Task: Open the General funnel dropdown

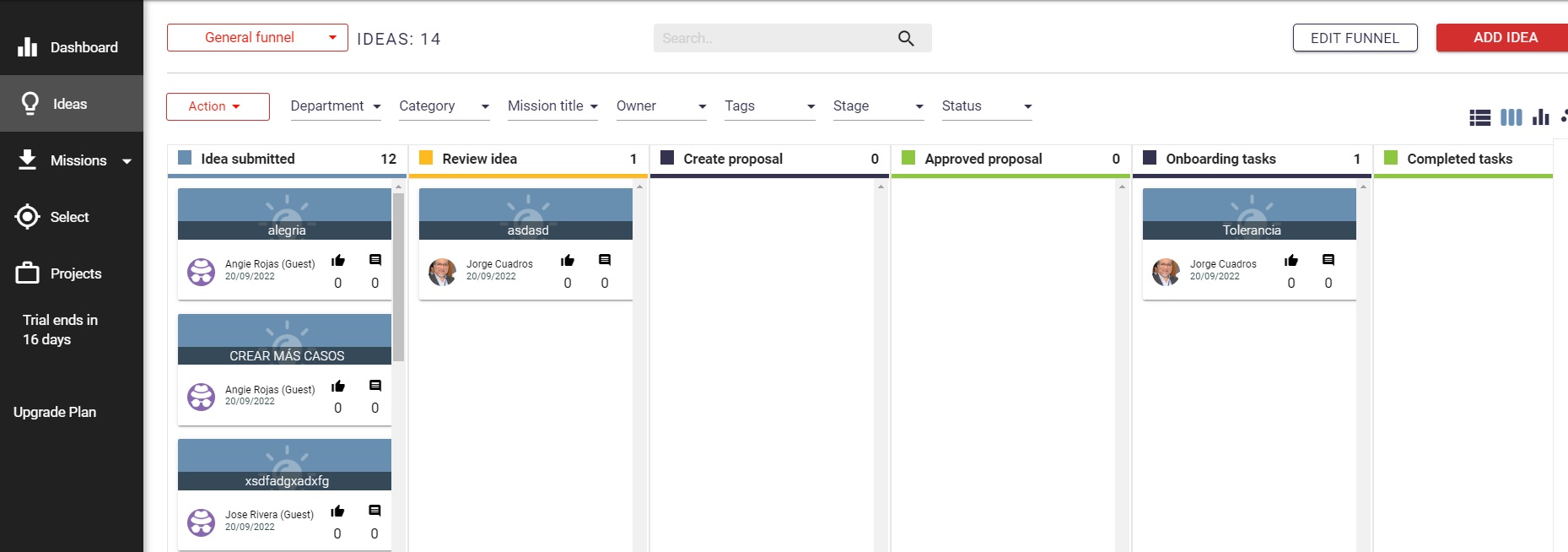Action: (257, 38)
